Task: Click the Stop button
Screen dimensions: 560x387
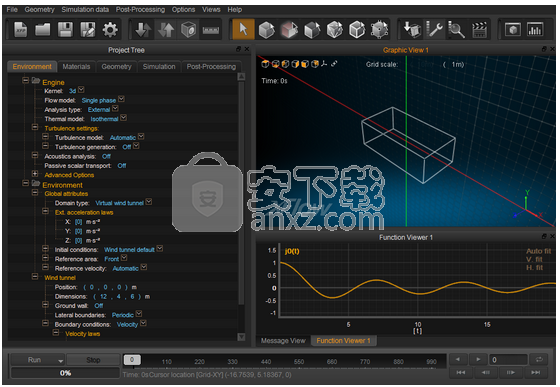Action: (x=93, y=360)
